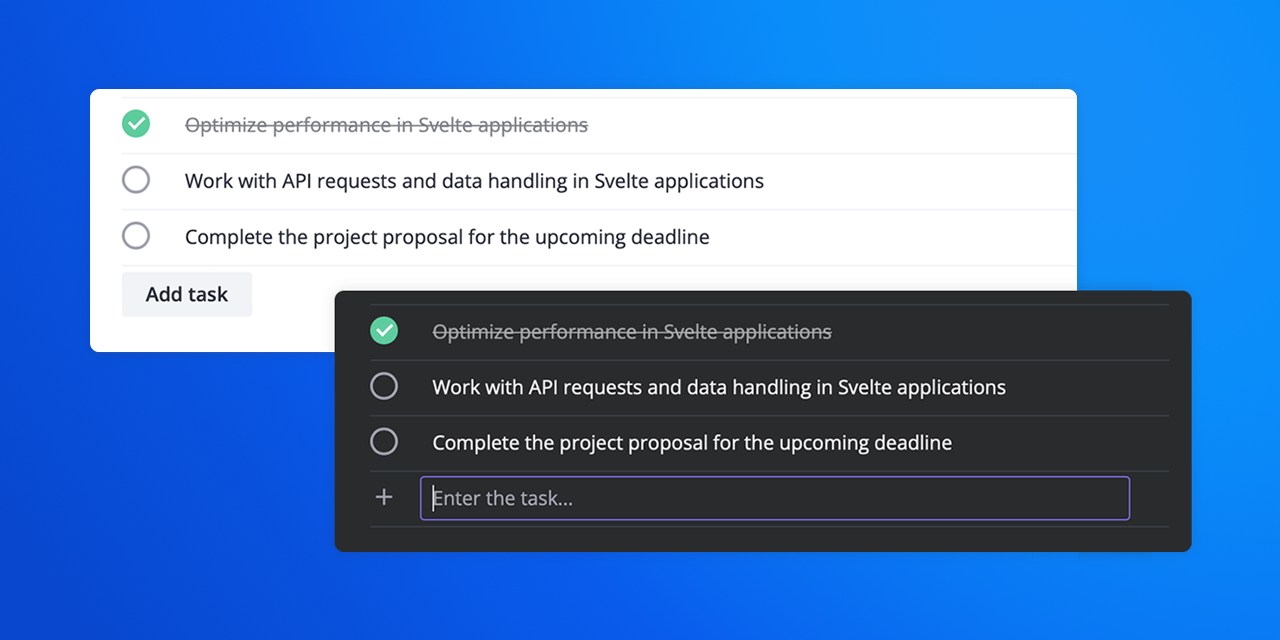
Task: Uncheck the green checkmark in the dark task list
Action: (x=384, y=330)
